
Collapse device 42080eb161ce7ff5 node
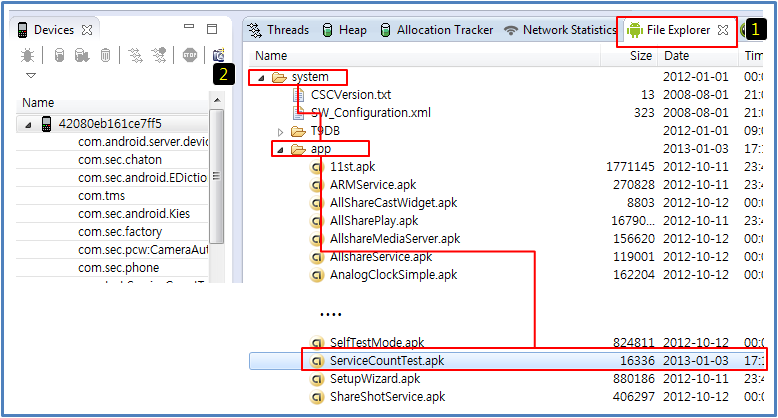coord(28,125)
